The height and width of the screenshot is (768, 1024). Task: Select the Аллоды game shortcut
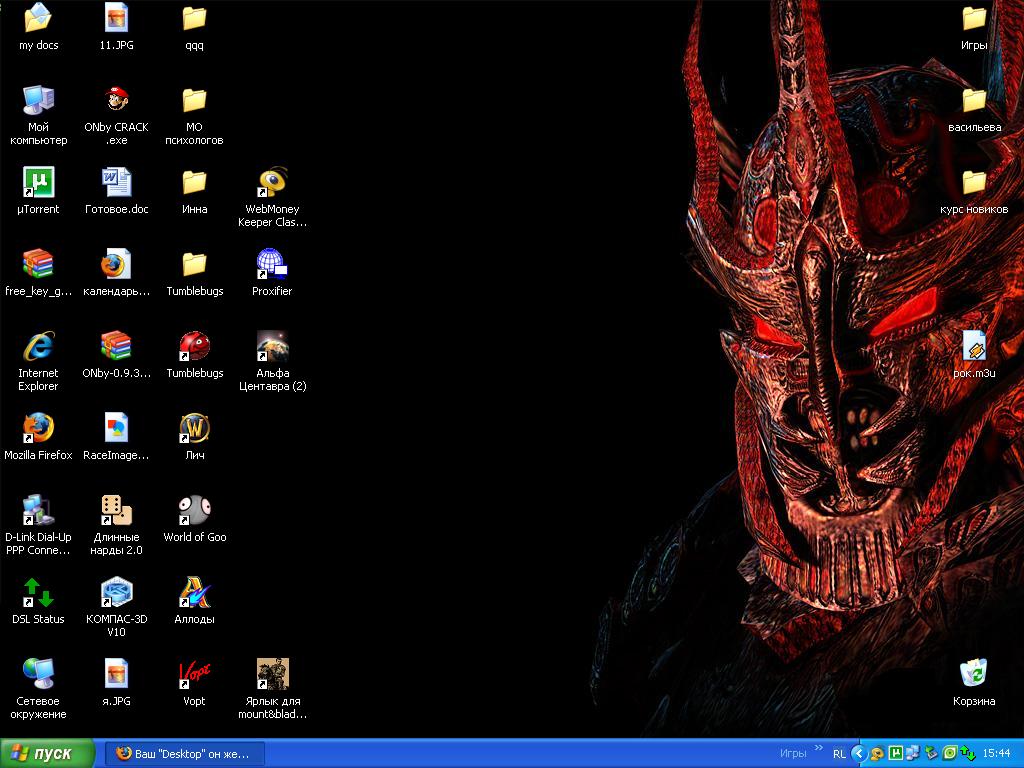(194, 592)
